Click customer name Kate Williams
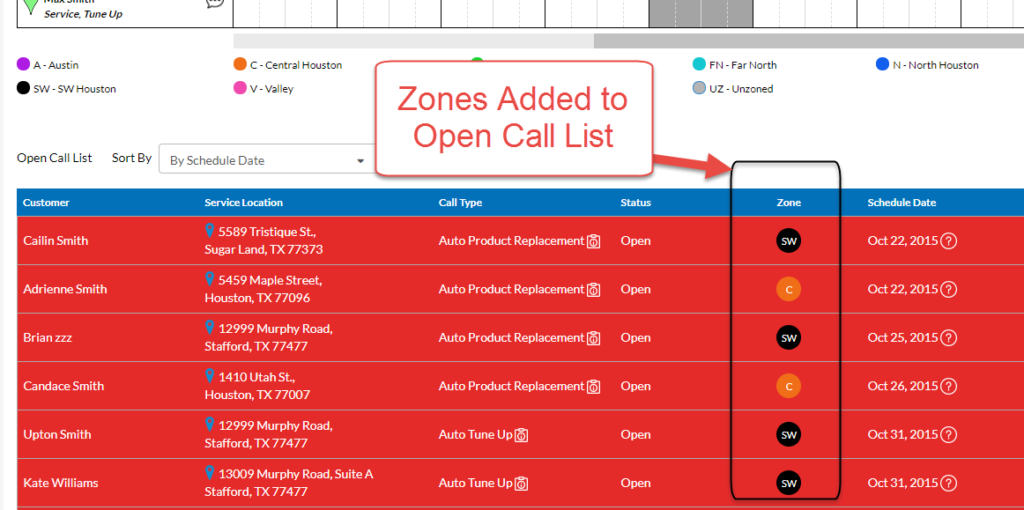 pos(61,483)
